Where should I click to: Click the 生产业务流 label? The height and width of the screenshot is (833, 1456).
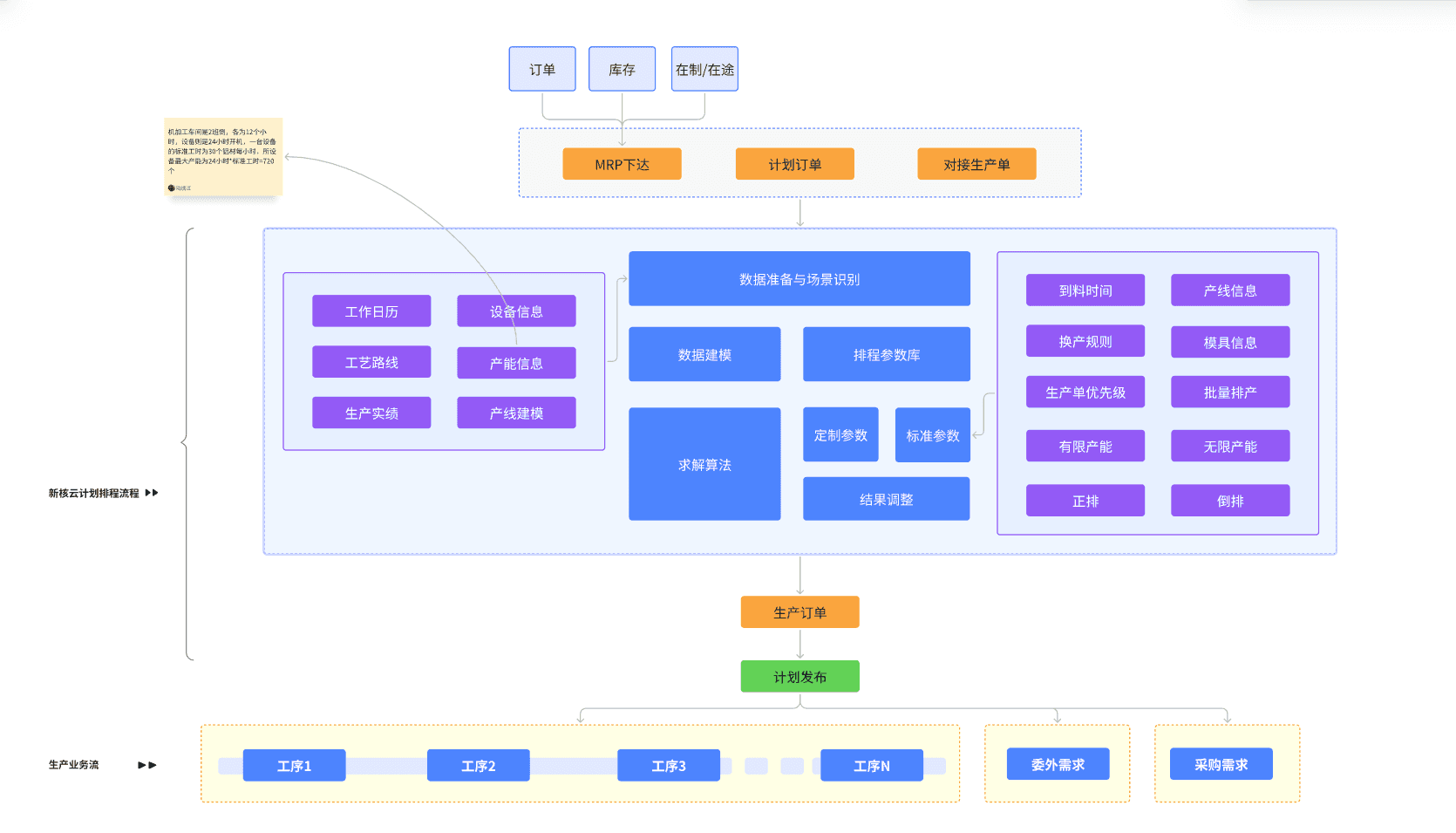[x=73, y=765]
